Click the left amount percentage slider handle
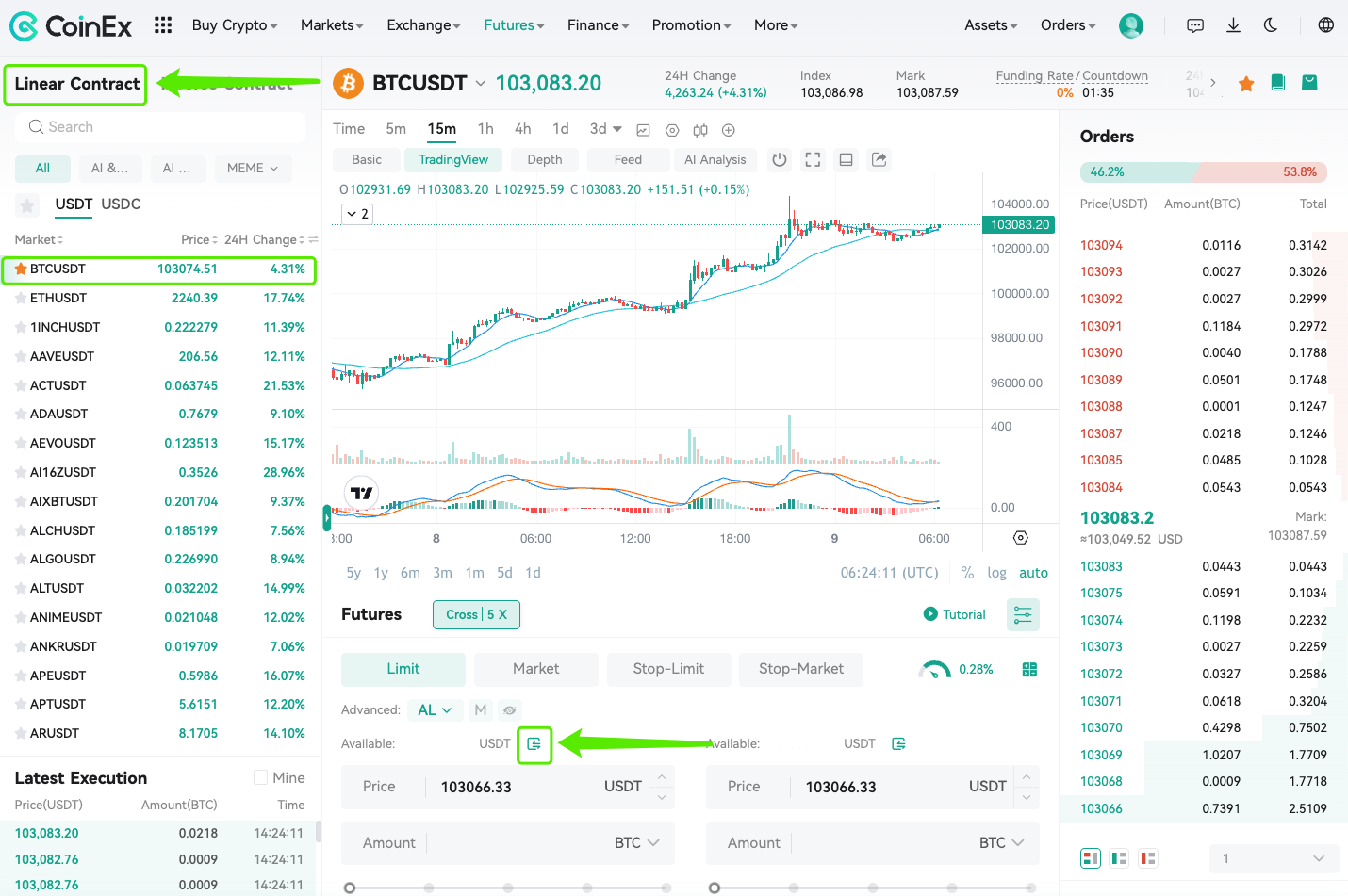The image size is (1348, 896). click(350, 888)
